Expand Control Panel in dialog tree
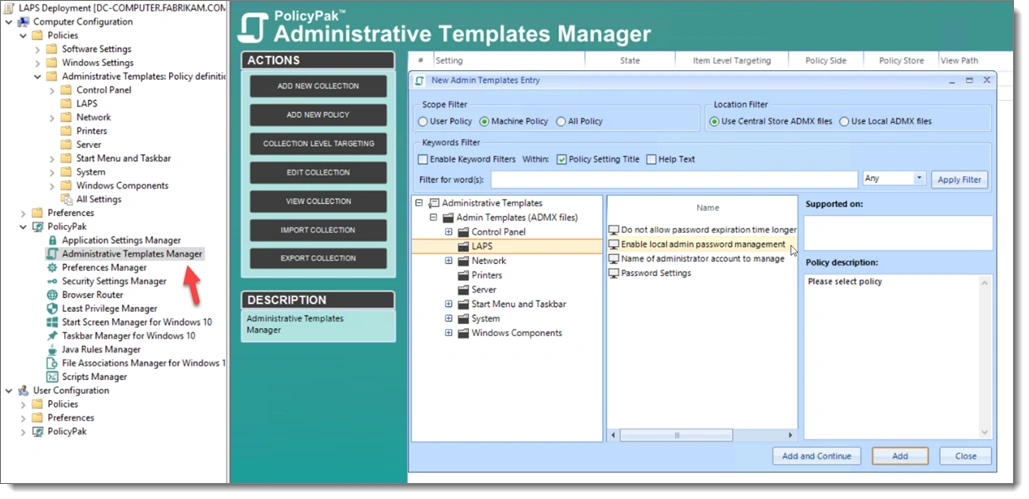Image resolution: width=1029 pixels, height=499 pixels. [449, 232]
